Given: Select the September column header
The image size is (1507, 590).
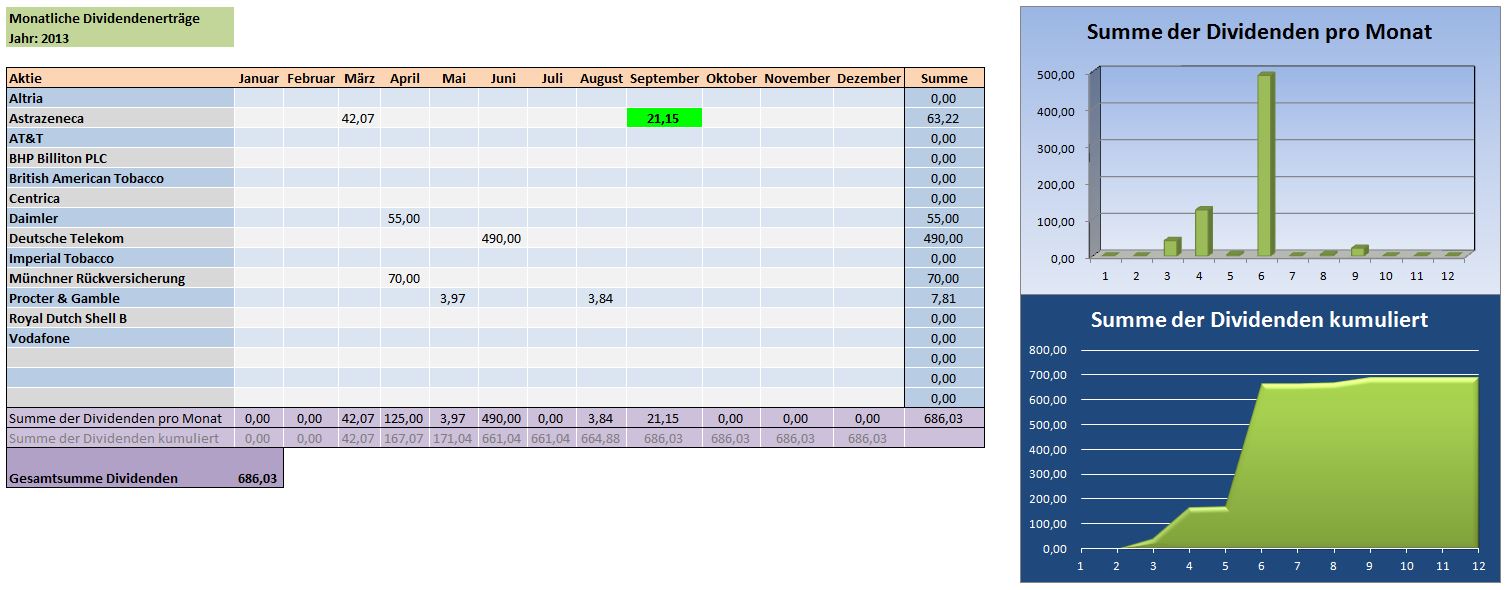Looking at the screenshot, I should (664, 78).
